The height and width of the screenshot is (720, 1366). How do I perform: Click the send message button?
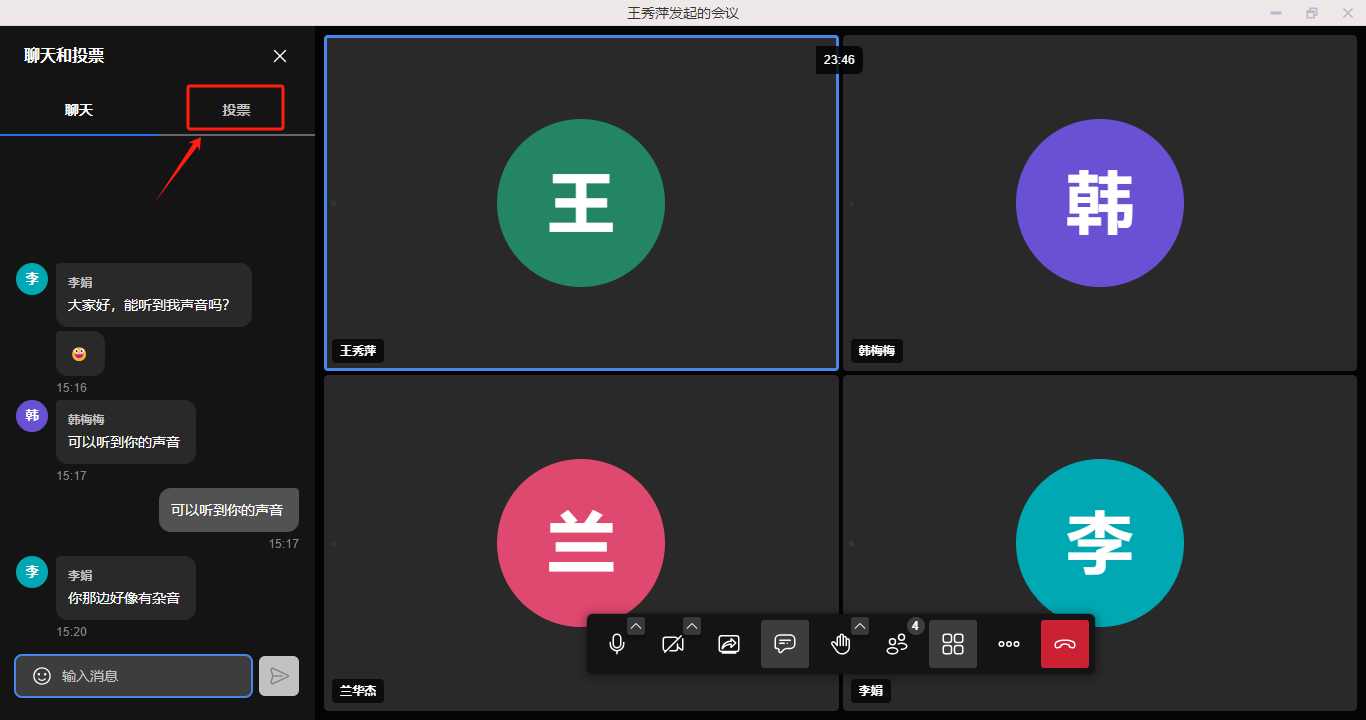tap(279, 676)
